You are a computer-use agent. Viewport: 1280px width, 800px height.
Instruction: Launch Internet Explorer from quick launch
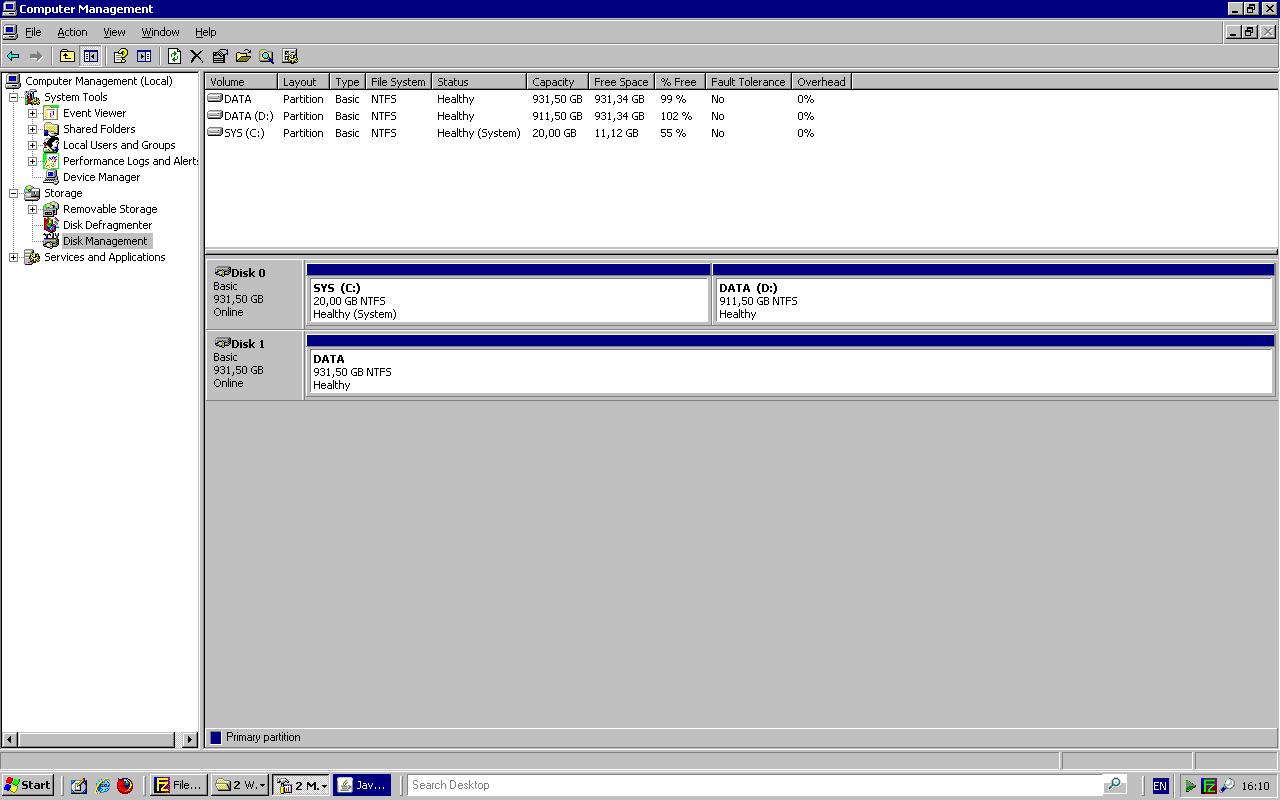coord(102,786)
